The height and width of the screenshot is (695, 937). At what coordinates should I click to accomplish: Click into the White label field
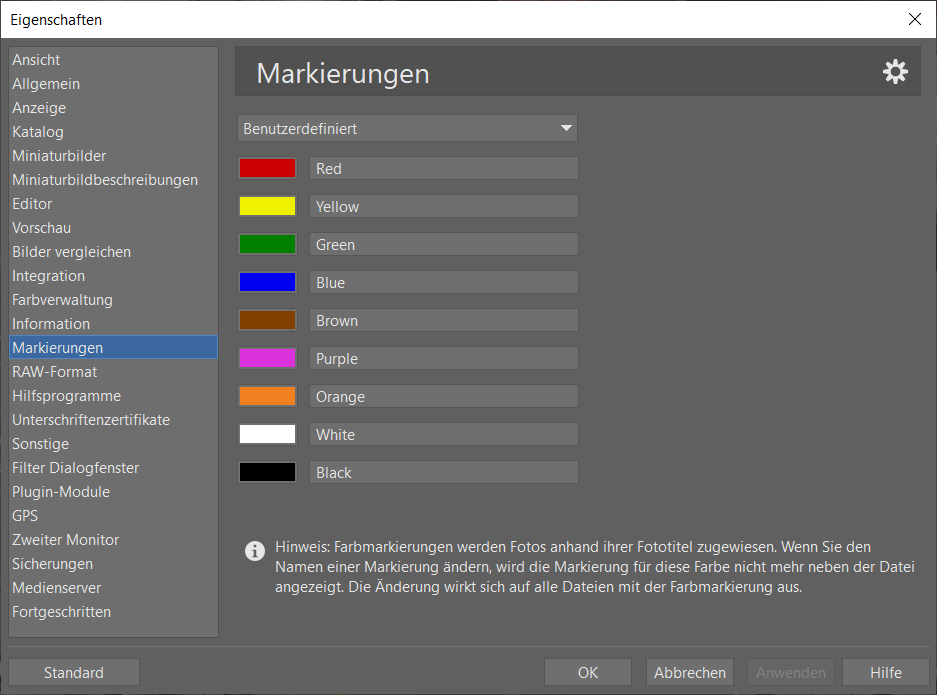(443, 434)
